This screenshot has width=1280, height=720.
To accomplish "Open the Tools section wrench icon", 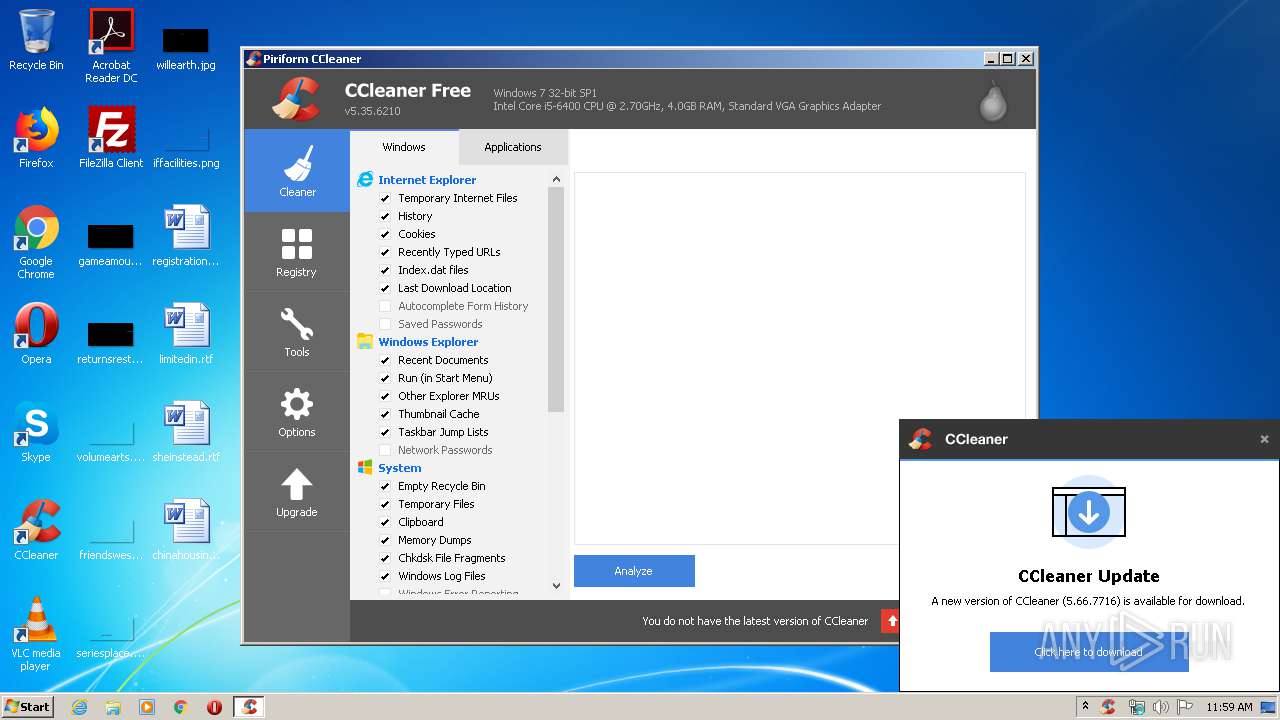I will [297, 324].
